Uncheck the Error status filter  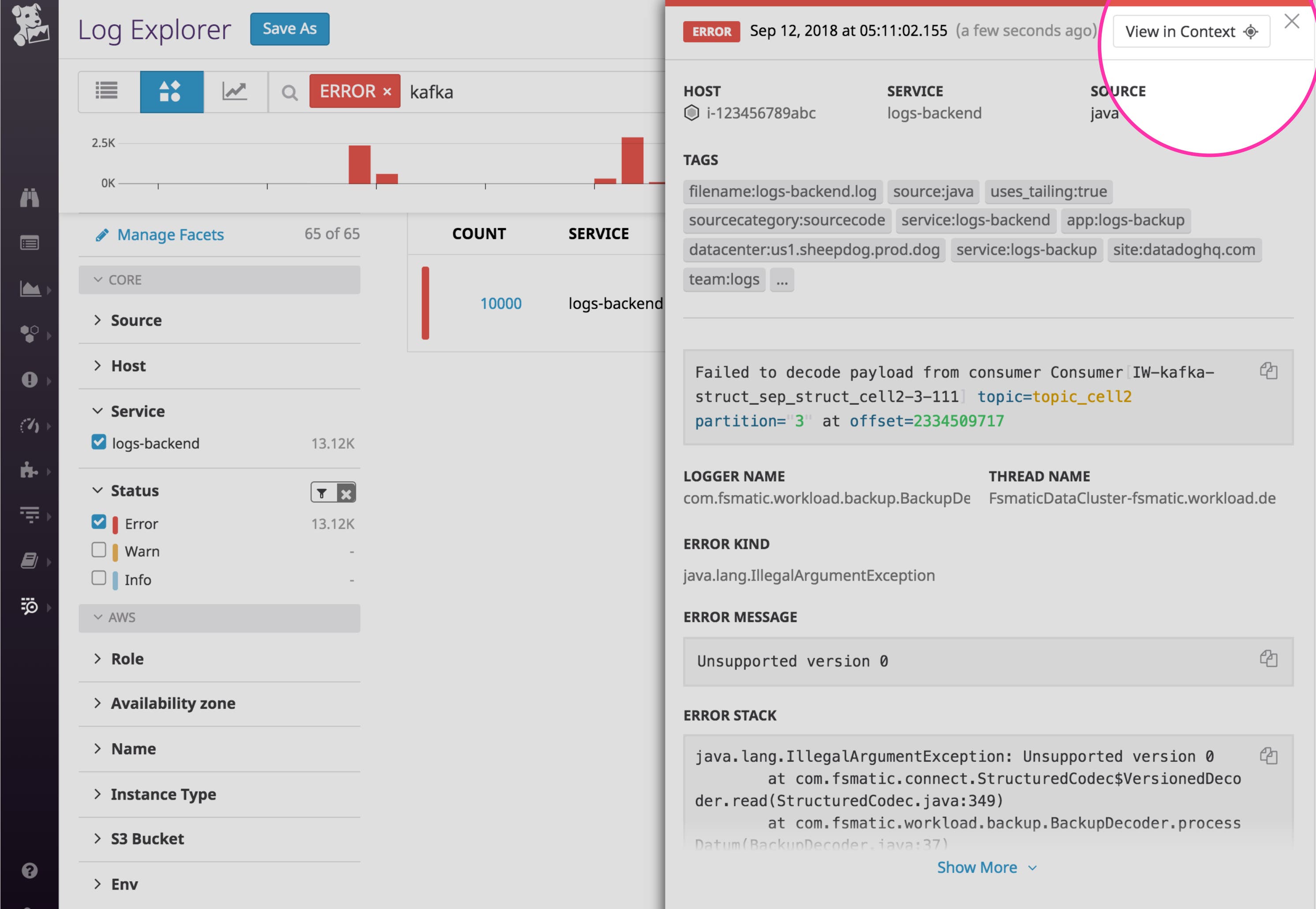(x=99, y=522)
